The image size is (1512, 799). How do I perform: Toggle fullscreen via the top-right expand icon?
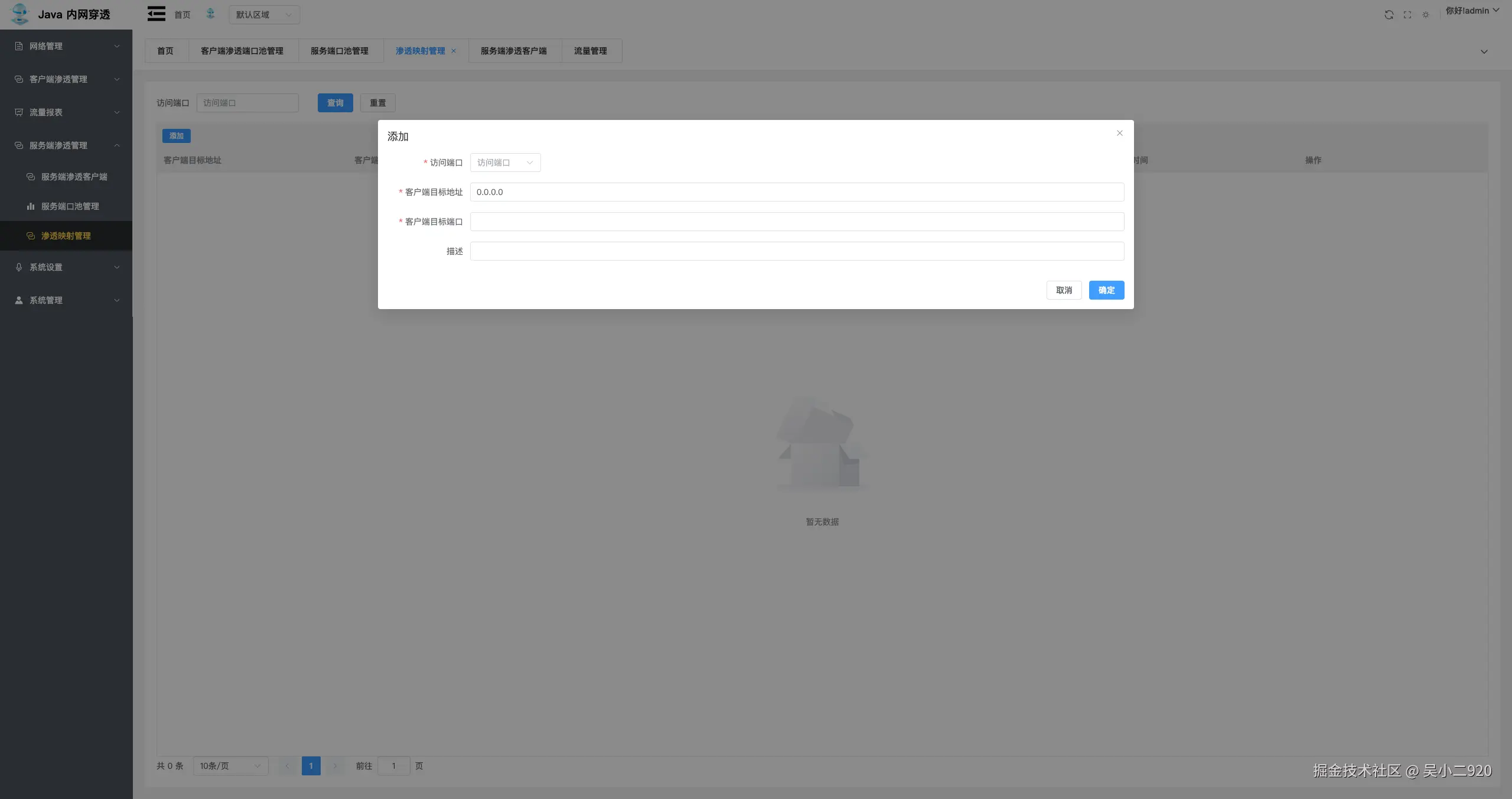(x=1407, y=15)
